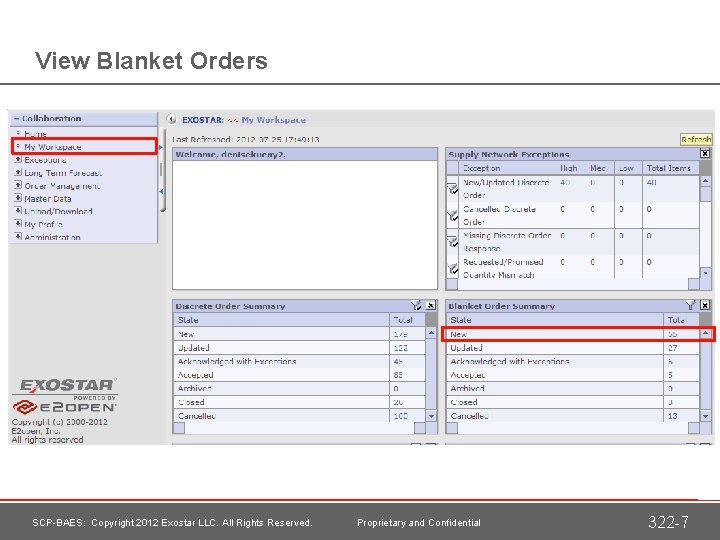Open My Workspace in the navigation tree
This screenshot has height=540, width=720.
53,147
